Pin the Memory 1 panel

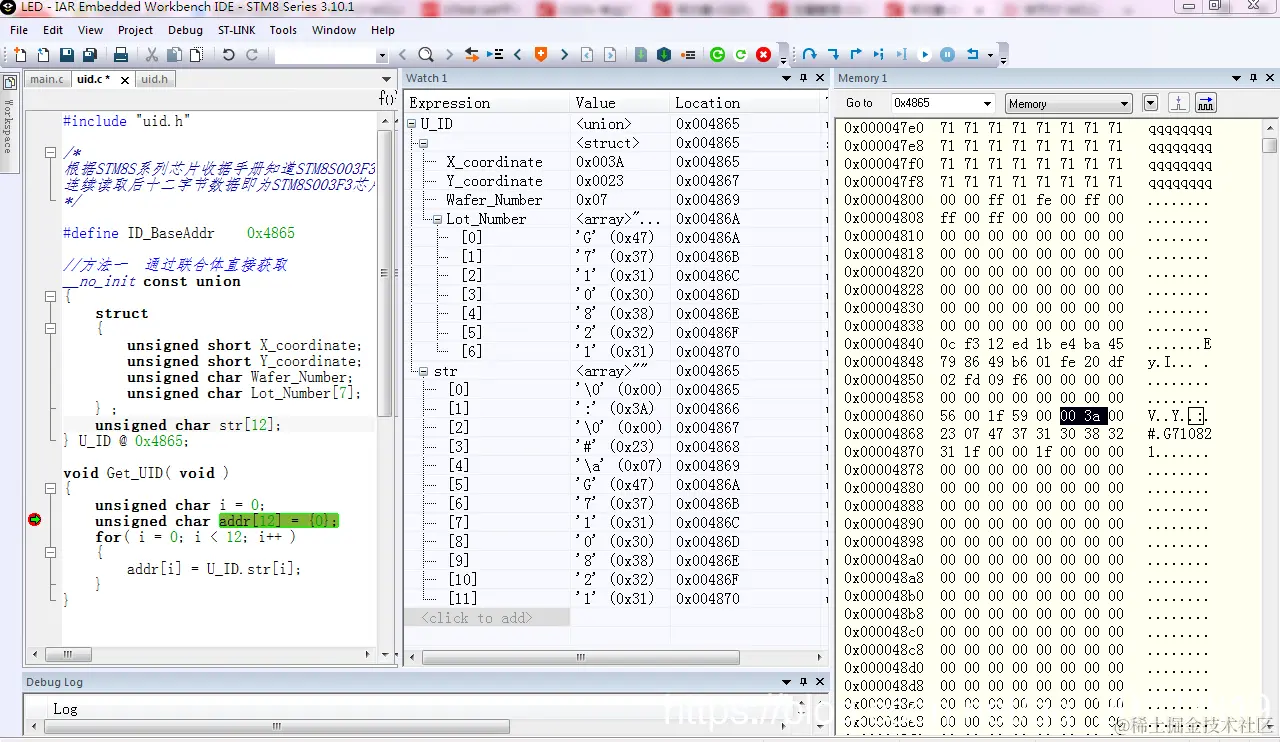click(1253, 78)
